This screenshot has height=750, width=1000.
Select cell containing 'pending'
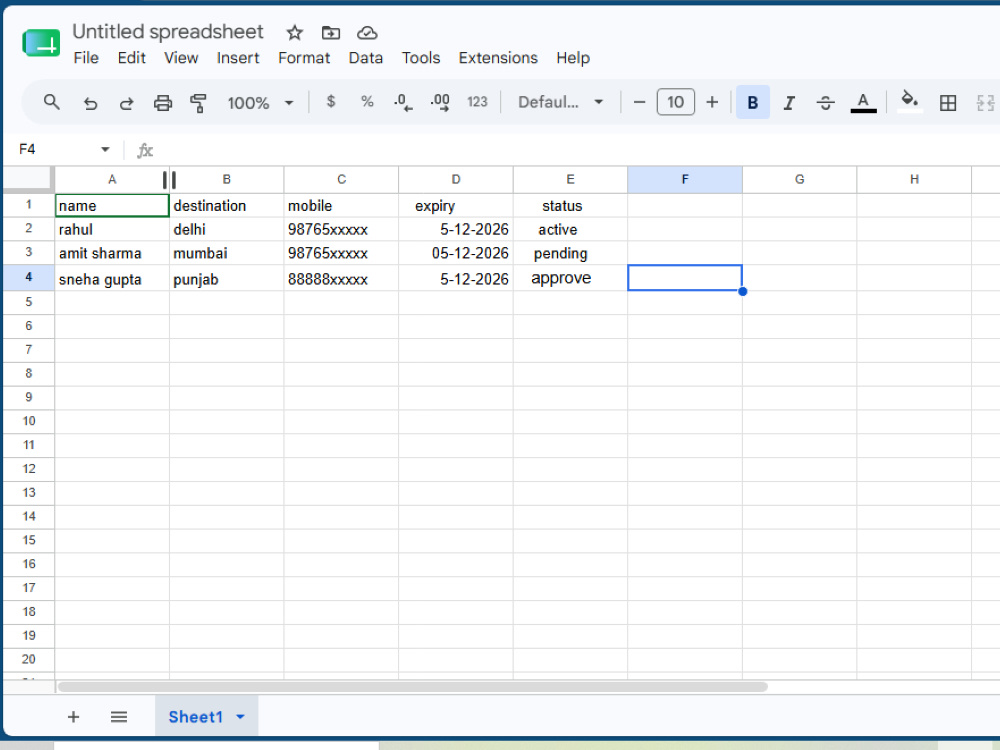(570, 253)
